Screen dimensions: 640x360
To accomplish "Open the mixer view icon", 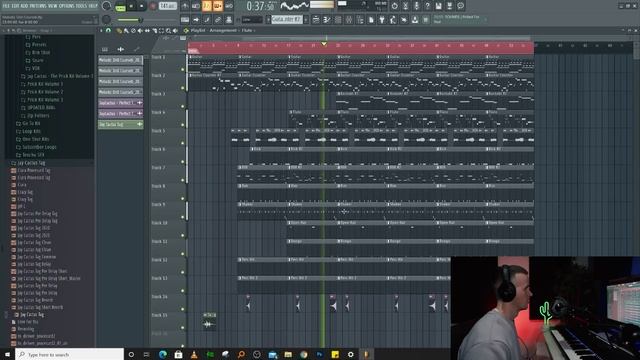I will point(349,20).
